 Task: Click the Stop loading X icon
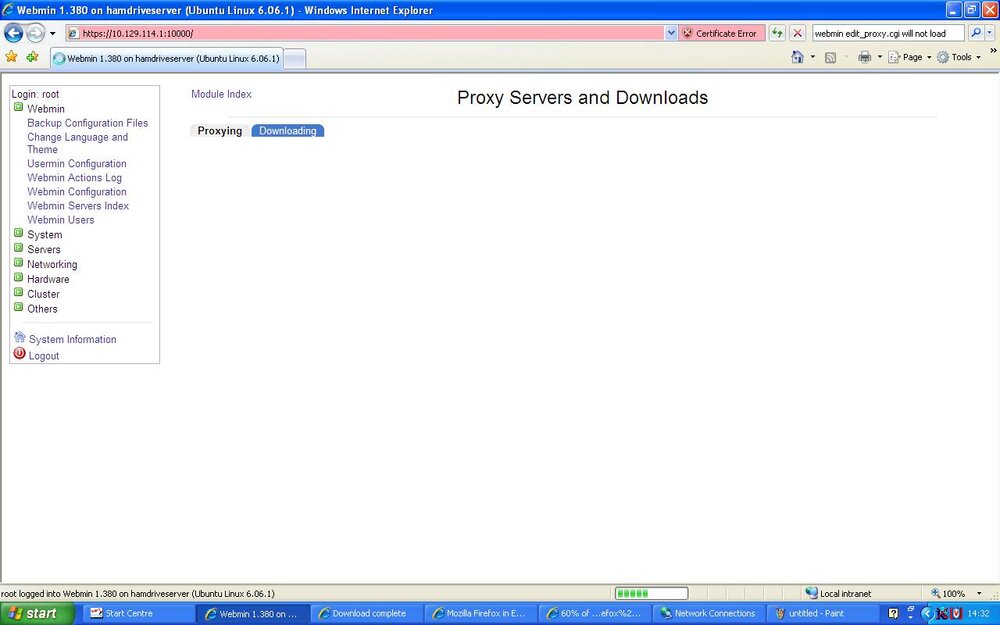click(x=797, y=33)
